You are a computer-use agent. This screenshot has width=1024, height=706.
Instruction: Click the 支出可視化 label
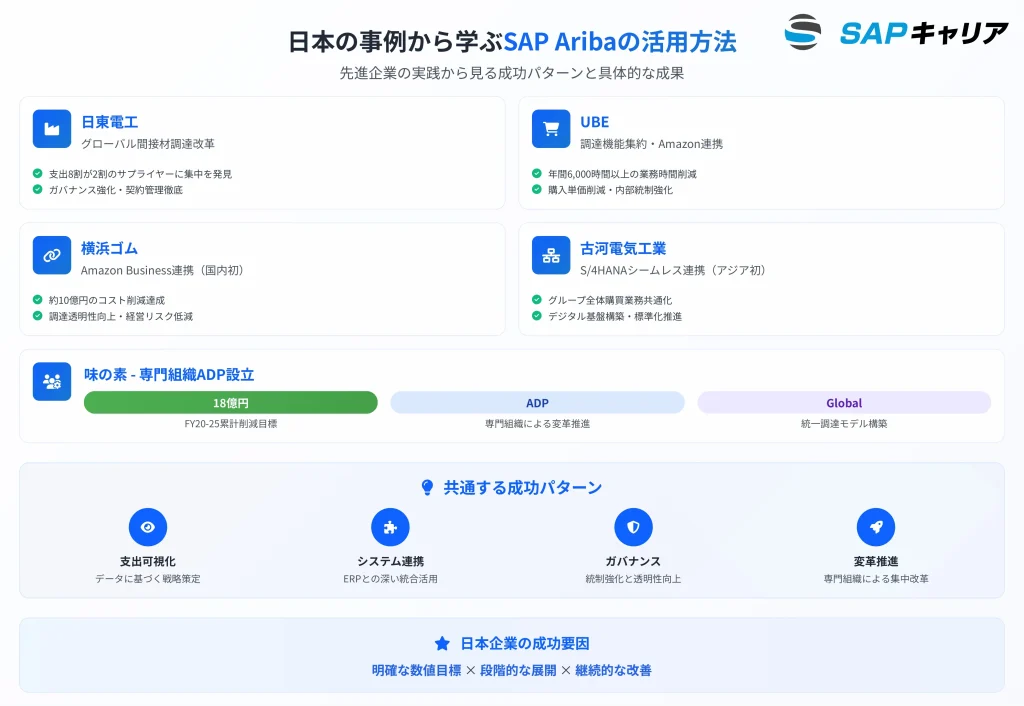(148, 562)
